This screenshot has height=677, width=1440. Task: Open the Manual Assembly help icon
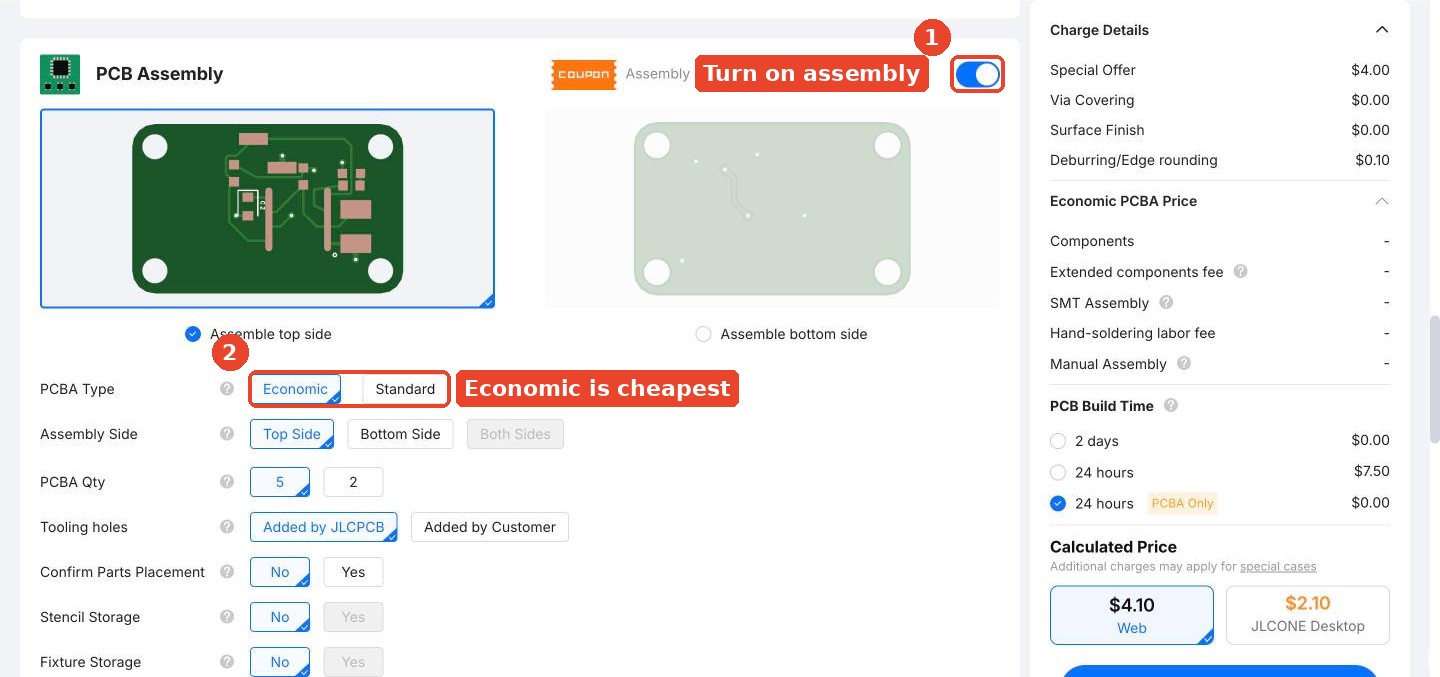click(1184, 364)
